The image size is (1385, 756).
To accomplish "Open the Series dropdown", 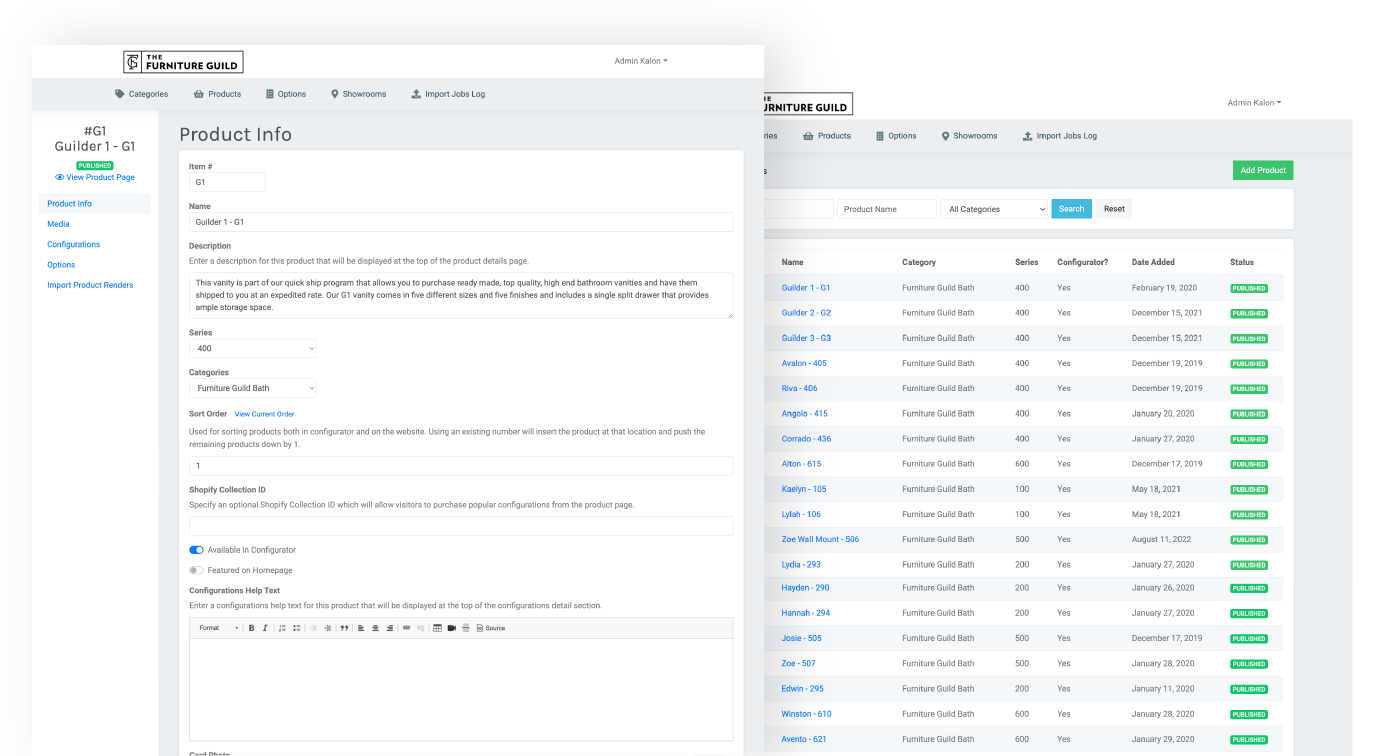I will point(253,348).
